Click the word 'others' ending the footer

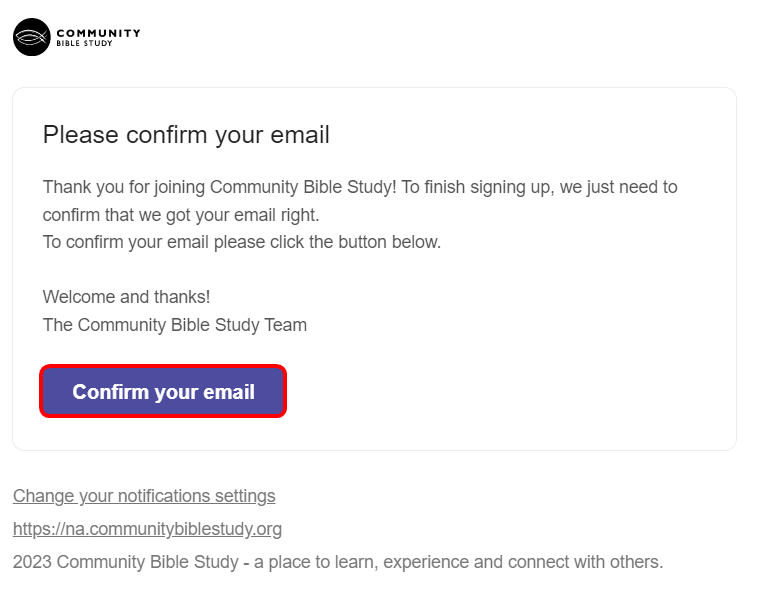pyautogui.click(x=635, y=562)
